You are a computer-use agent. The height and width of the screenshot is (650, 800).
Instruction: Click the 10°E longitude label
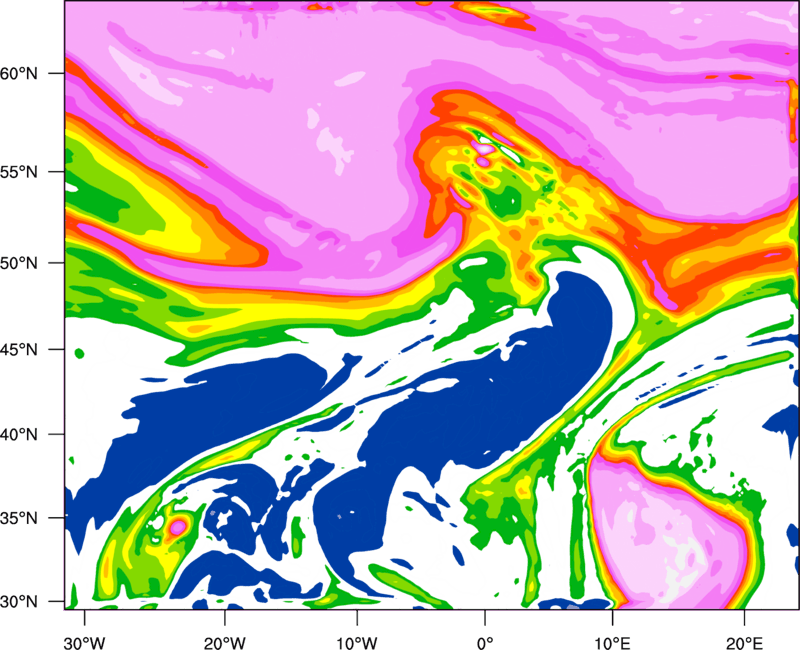613,643
